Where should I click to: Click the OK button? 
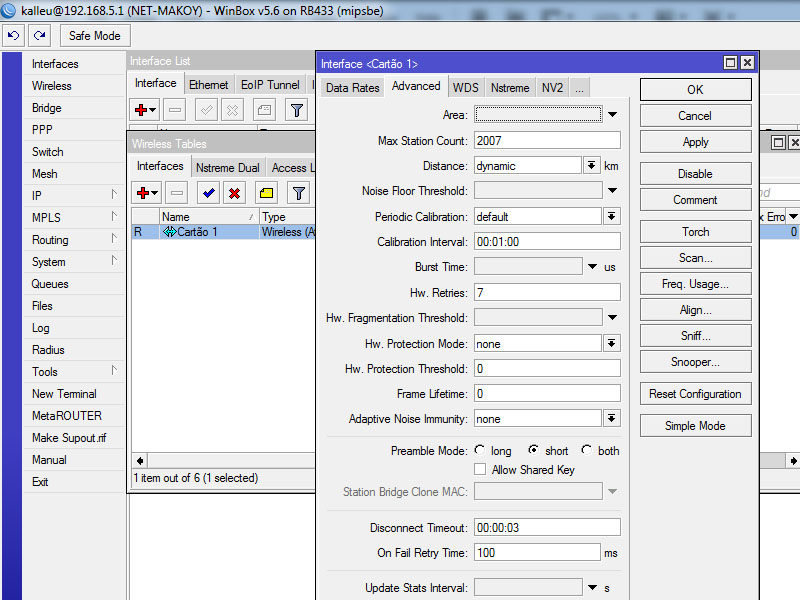tap(695, 90)
